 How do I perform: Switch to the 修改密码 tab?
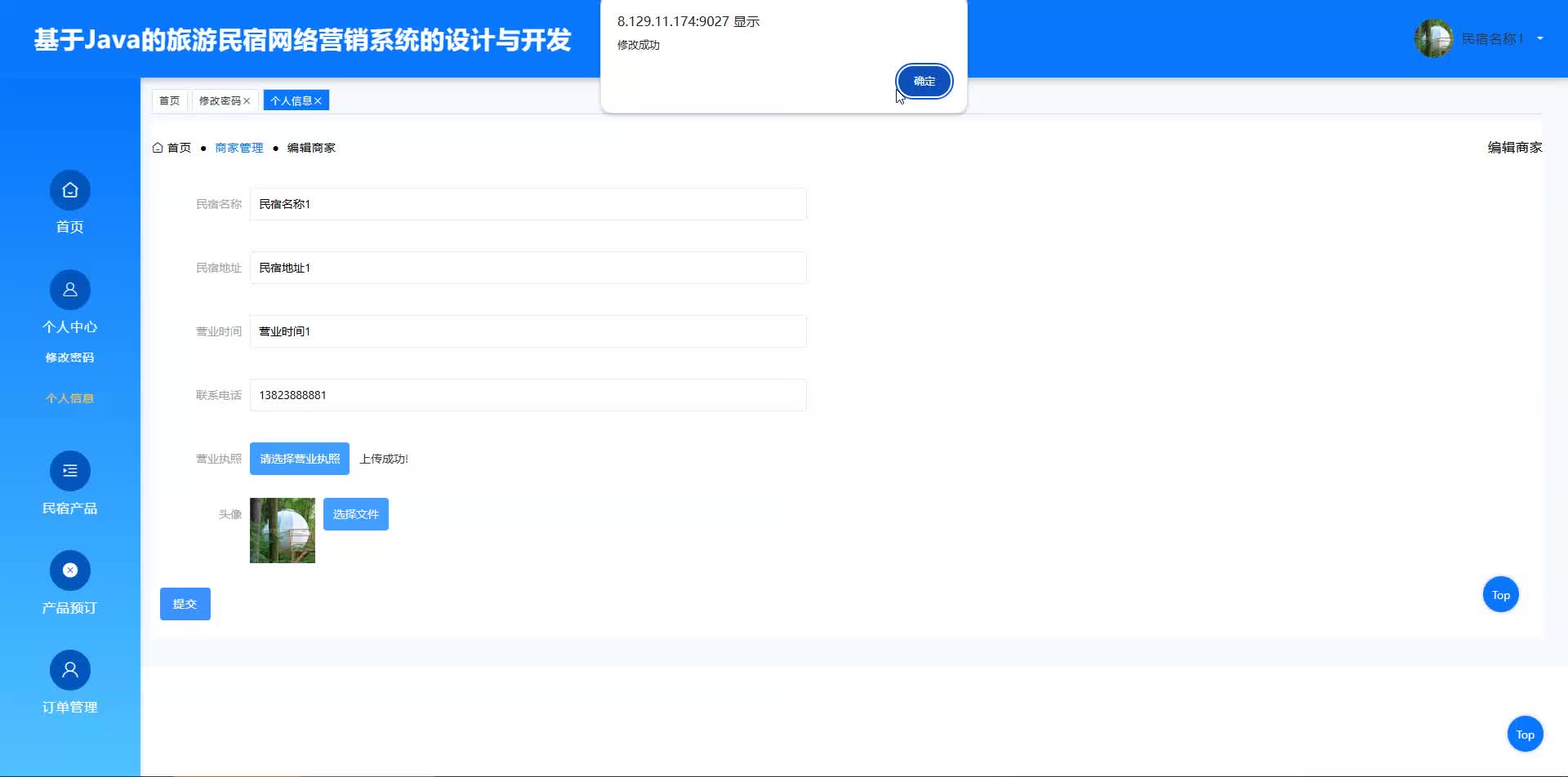pyautogui.click(x=219, y=100)
